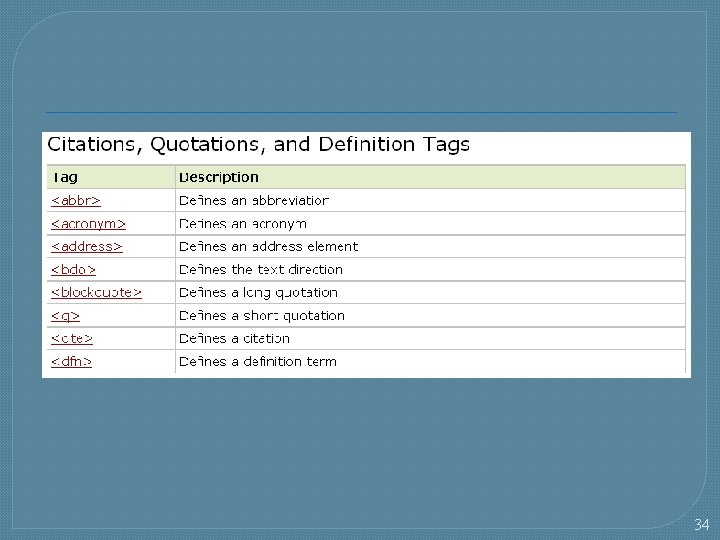Click the Tag column header
Screen dimensions: 720x540
(x=64, y=177)
